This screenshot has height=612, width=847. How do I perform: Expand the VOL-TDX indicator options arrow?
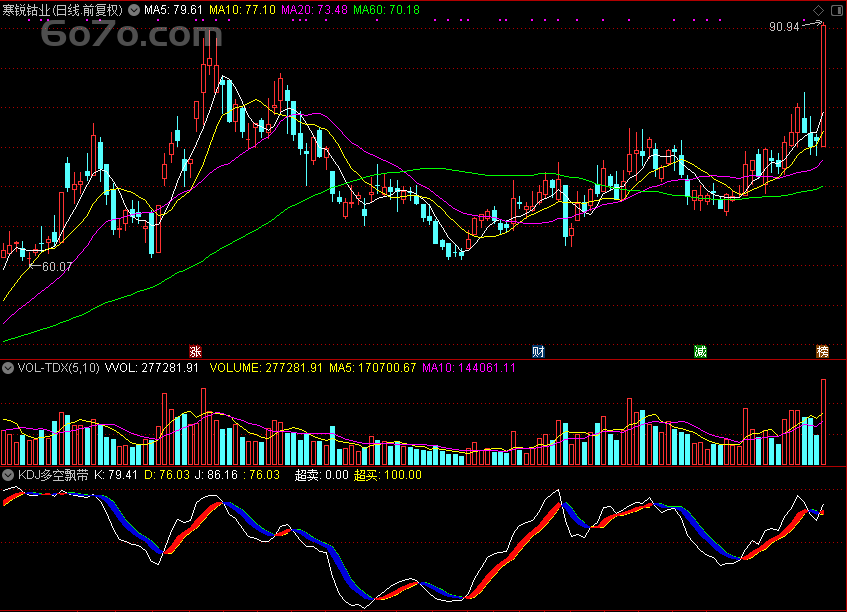[x=8, y=368]
